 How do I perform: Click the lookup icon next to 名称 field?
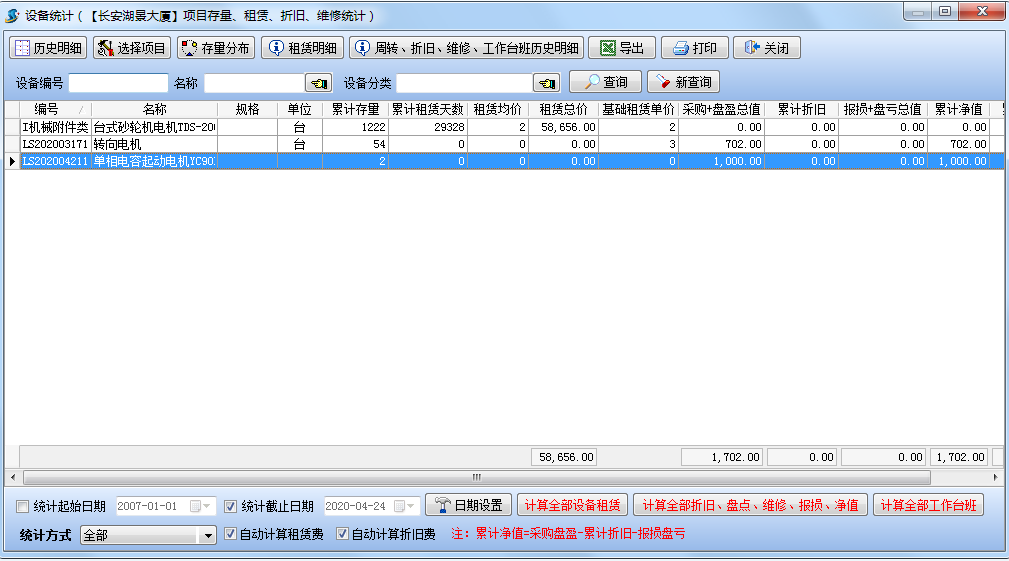point(319,83)
